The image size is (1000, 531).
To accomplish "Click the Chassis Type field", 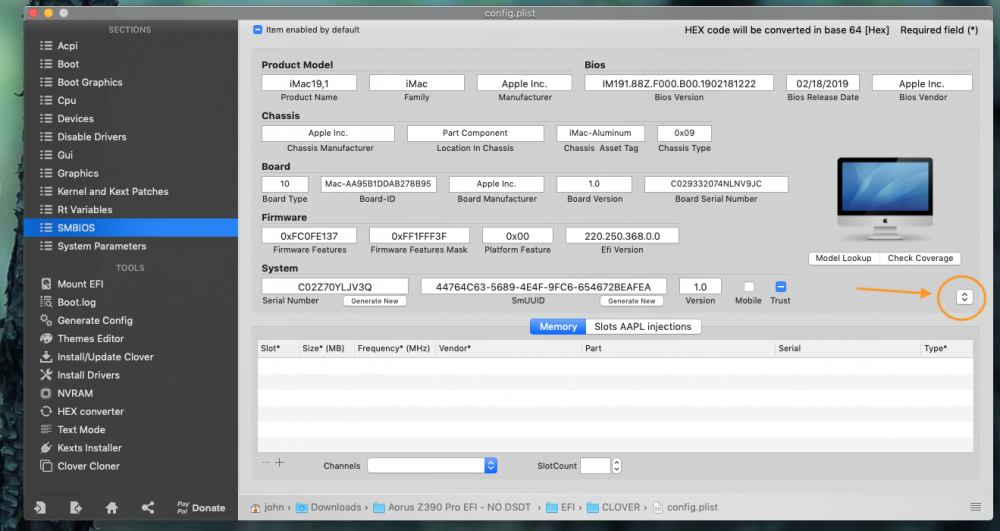I will tap(684, 133).
